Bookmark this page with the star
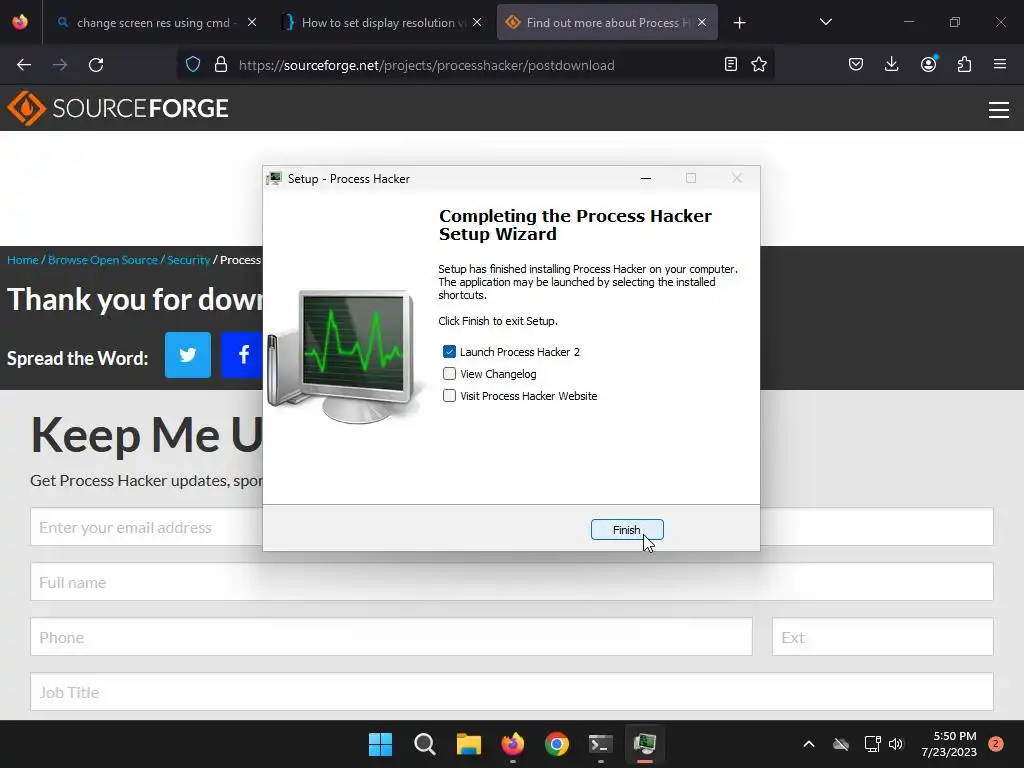The height and width of the screenshot is (768, 1024). pyautogui.click(x=759, y=65)
